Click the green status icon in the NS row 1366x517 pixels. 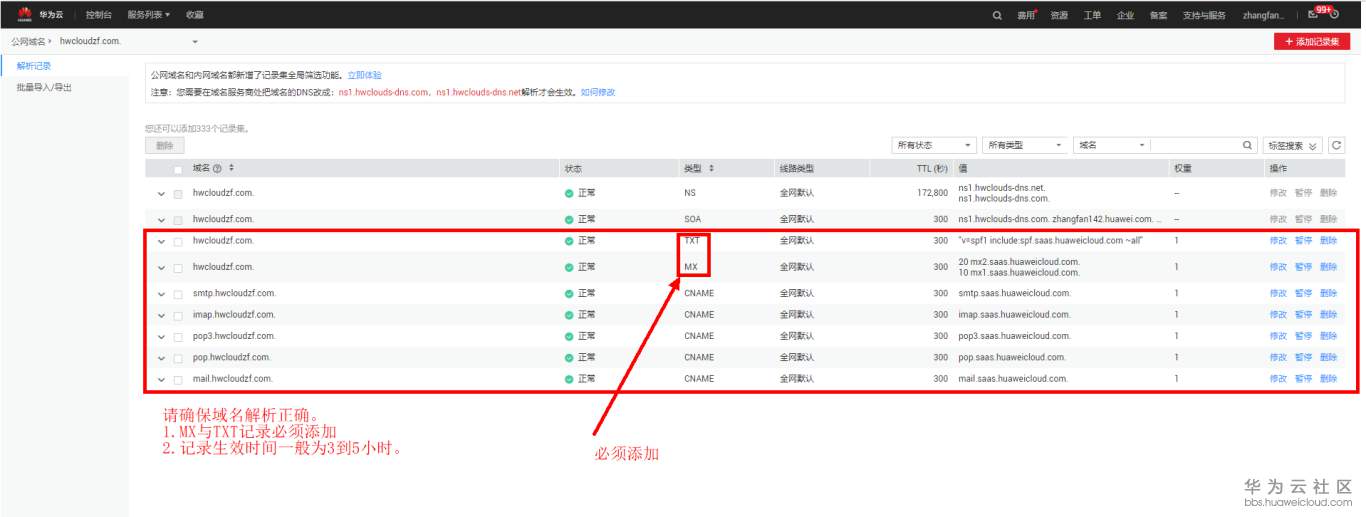pos(569,192)
